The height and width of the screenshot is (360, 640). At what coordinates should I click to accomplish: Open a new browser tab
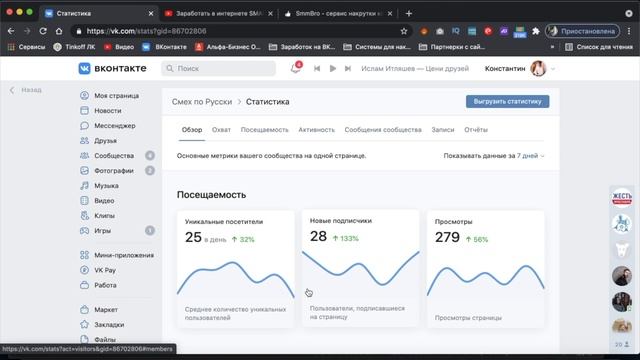[x=409, y=13]
